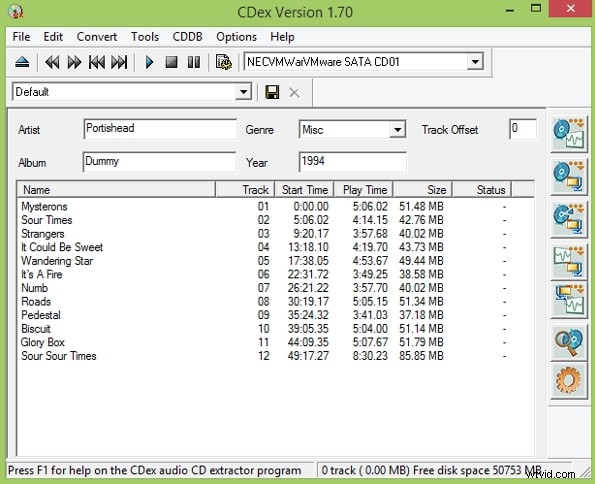Open the Help menu
Viewport: 595px width, 484px height.
(282, 37)
